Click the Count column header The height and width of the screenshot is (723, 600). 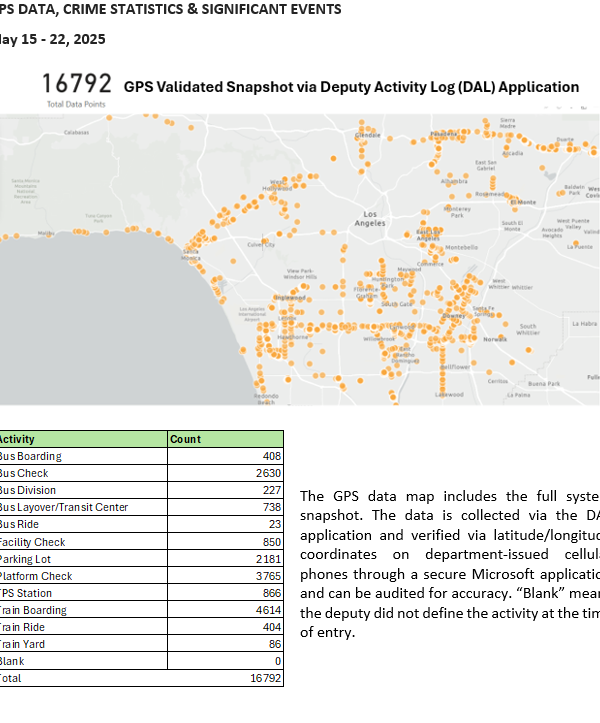click(186, 439)
